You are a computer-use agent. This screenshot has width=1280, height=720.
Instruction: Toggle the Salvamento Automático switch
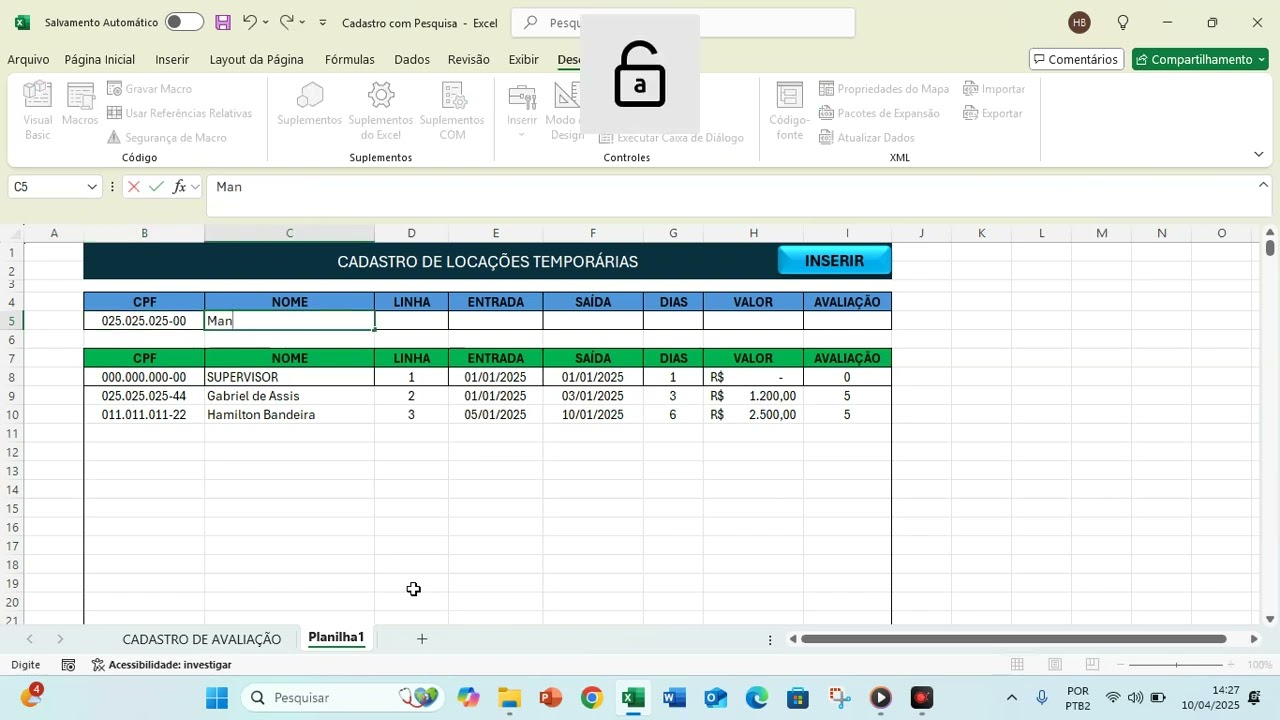coord(184,22)
